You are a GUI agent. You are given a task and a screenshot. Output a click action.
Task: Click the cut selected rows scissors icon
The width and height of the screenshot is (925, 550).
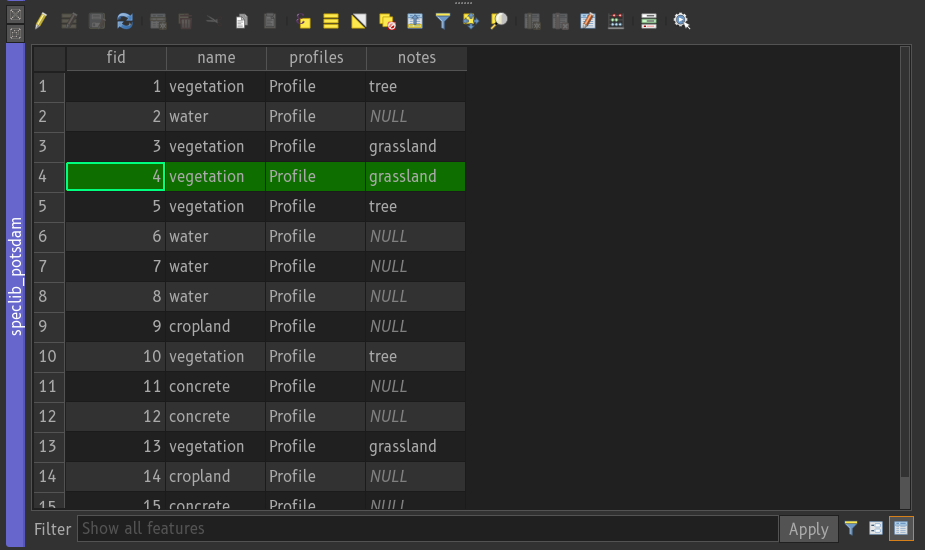(212, 21)
